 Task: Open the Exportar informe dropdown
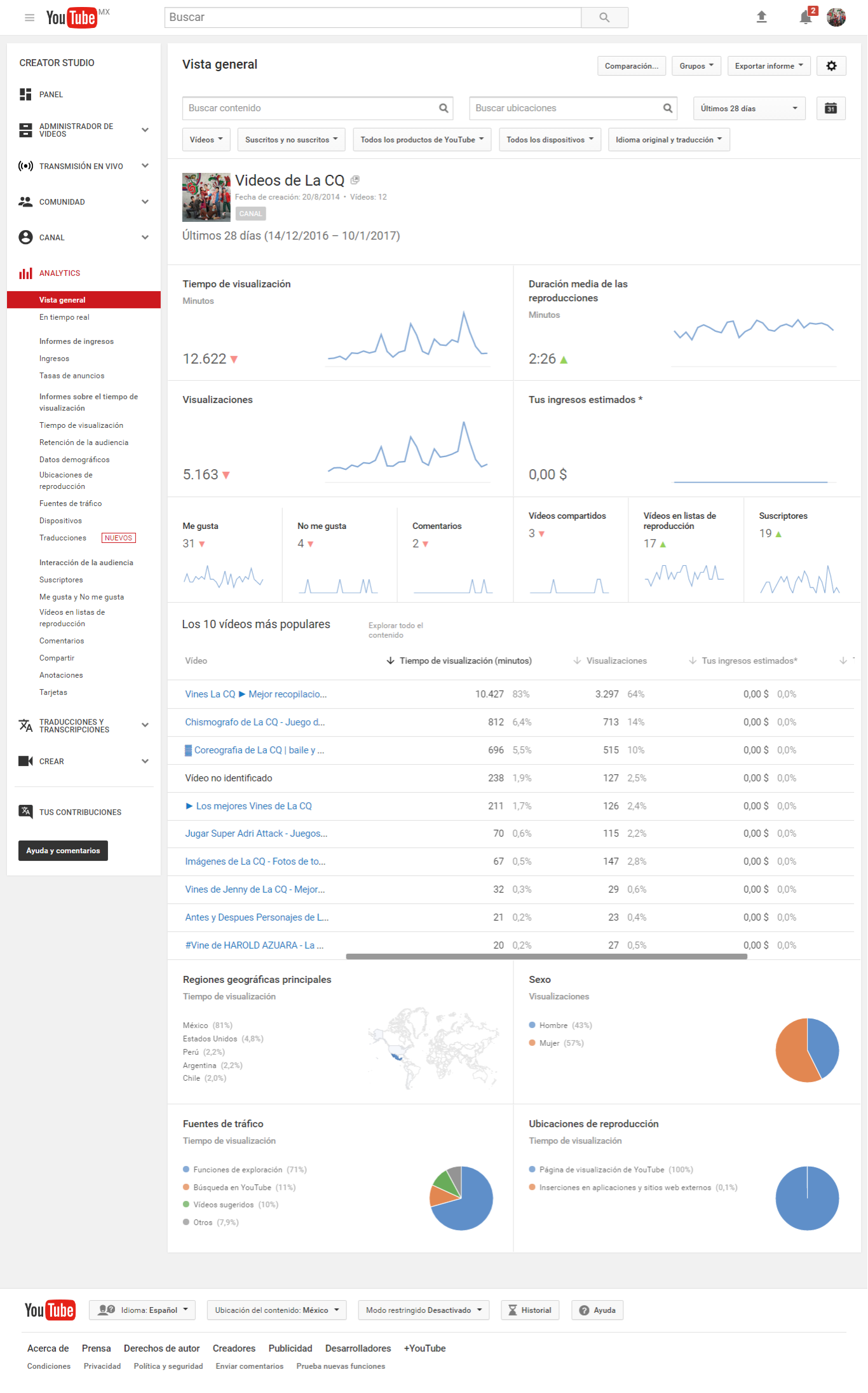(769, 65)
